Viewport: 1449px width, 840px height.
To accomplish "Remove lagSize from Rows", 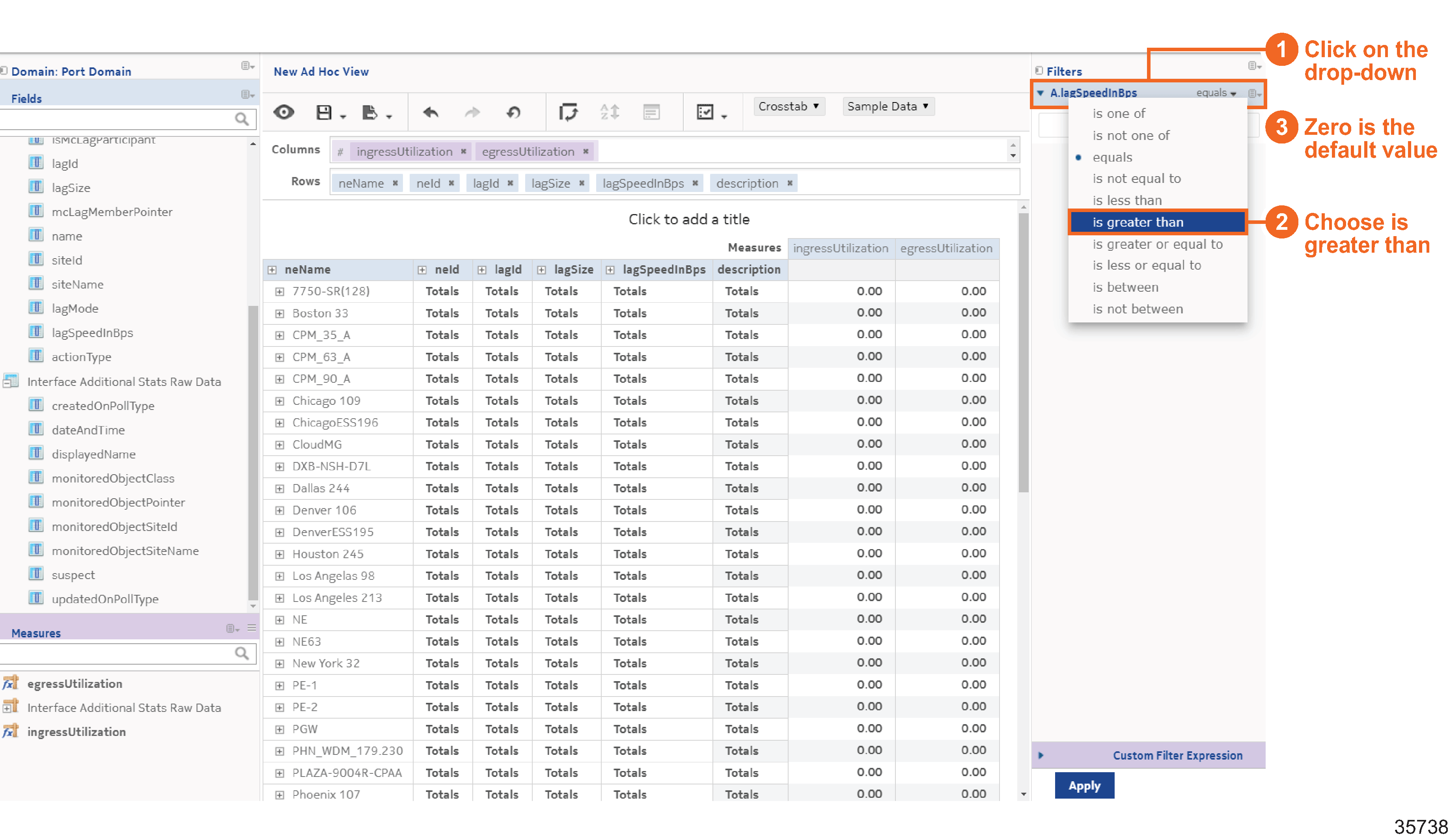I will tap(582, 183).
